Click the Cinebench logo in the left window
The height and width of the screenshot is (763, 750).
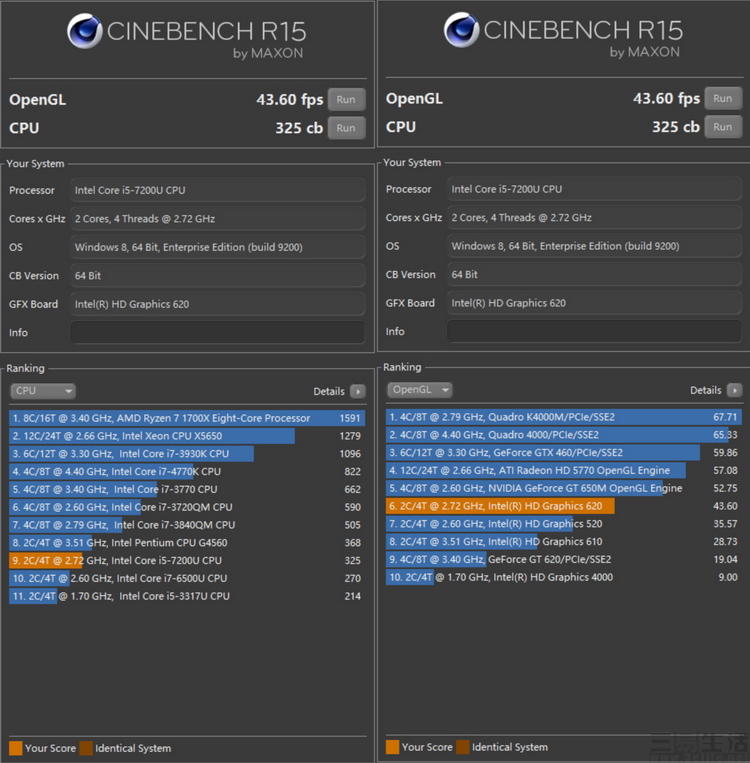coord(85,31)
